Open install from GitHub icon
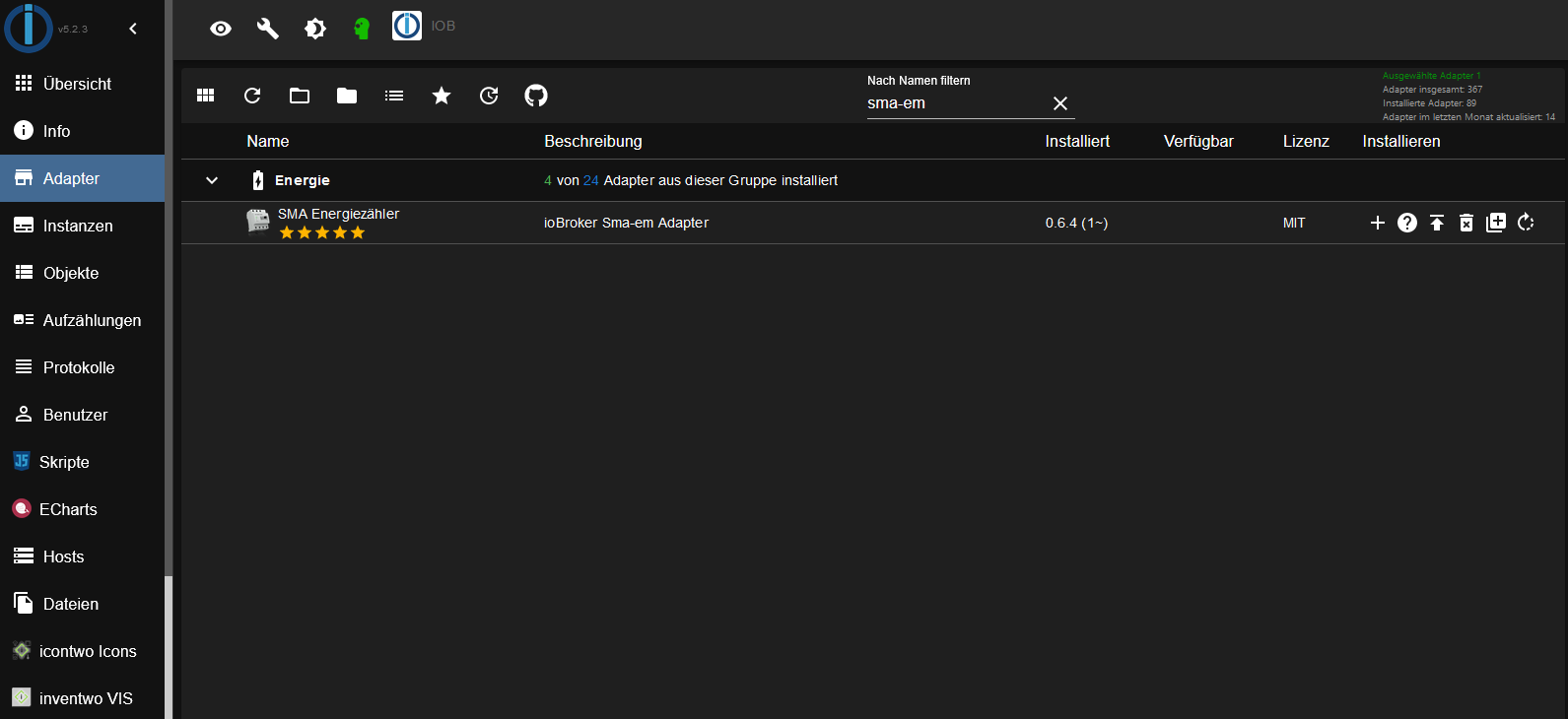This screenshot has width=1568, height=719. click(x=536, y=96)
